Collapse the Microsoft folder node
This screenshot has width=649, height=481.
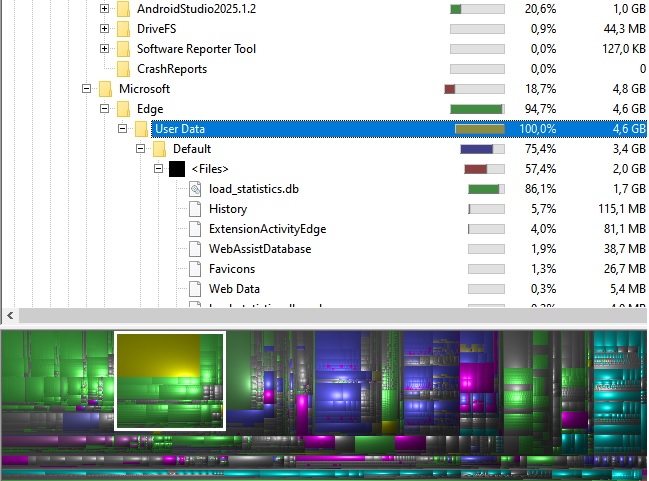click(x=87, y=89)
